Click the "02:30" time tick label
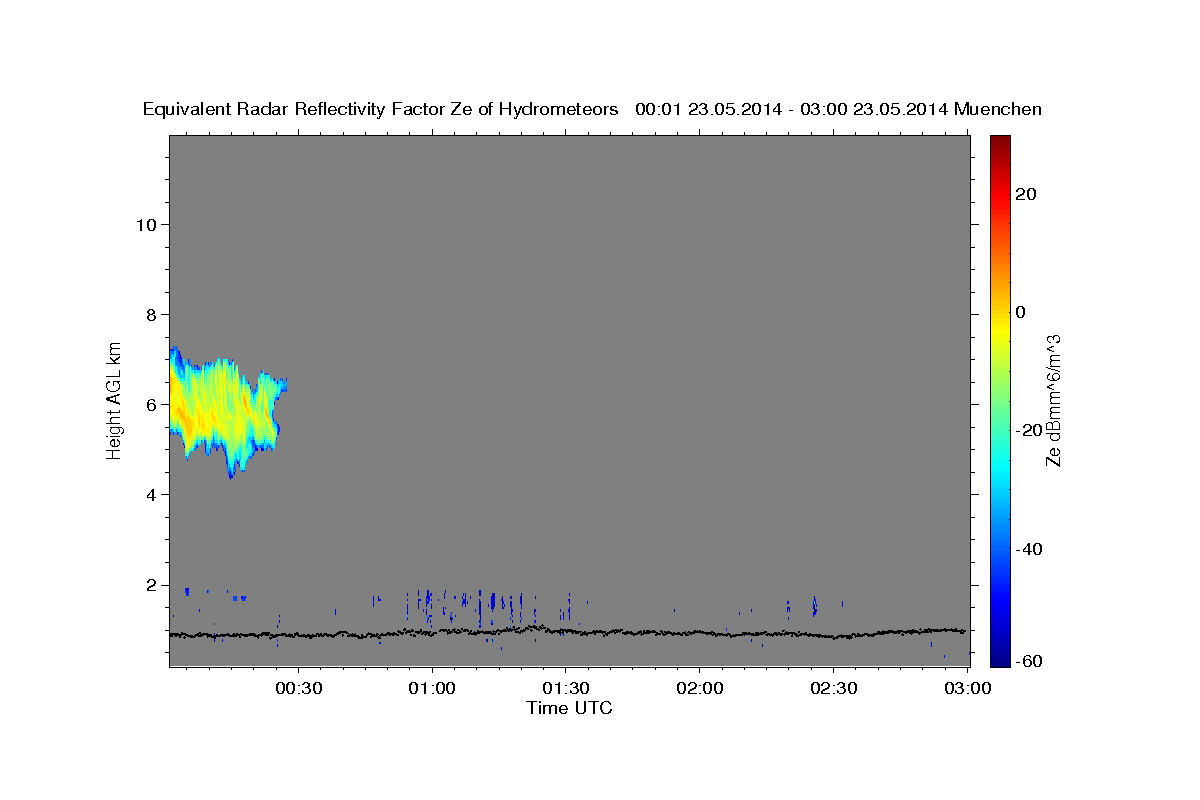1200x800 pixels. [832, 689]
